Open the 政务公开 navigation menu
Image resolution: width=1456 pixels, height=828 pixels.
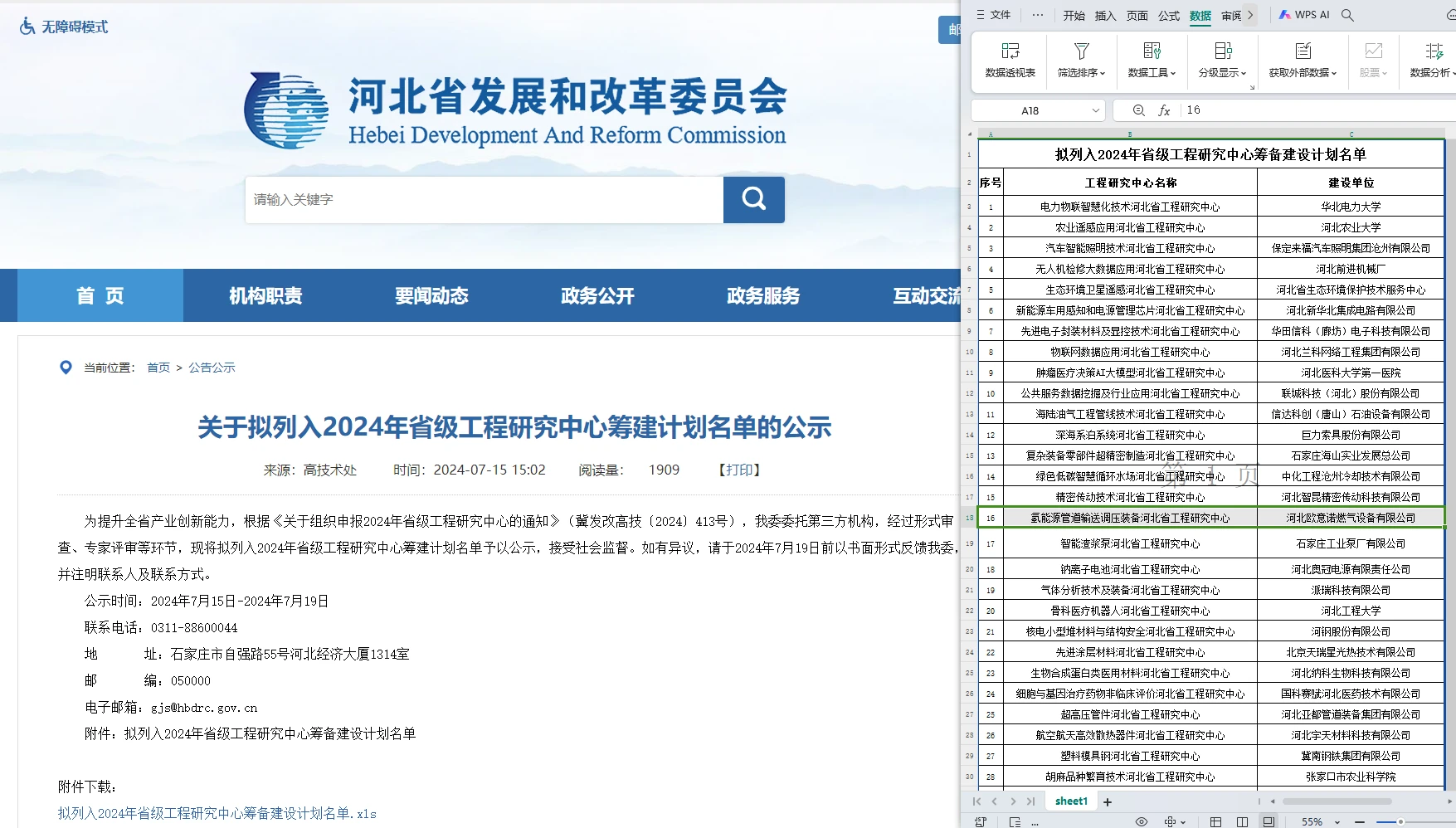point(597,295)
